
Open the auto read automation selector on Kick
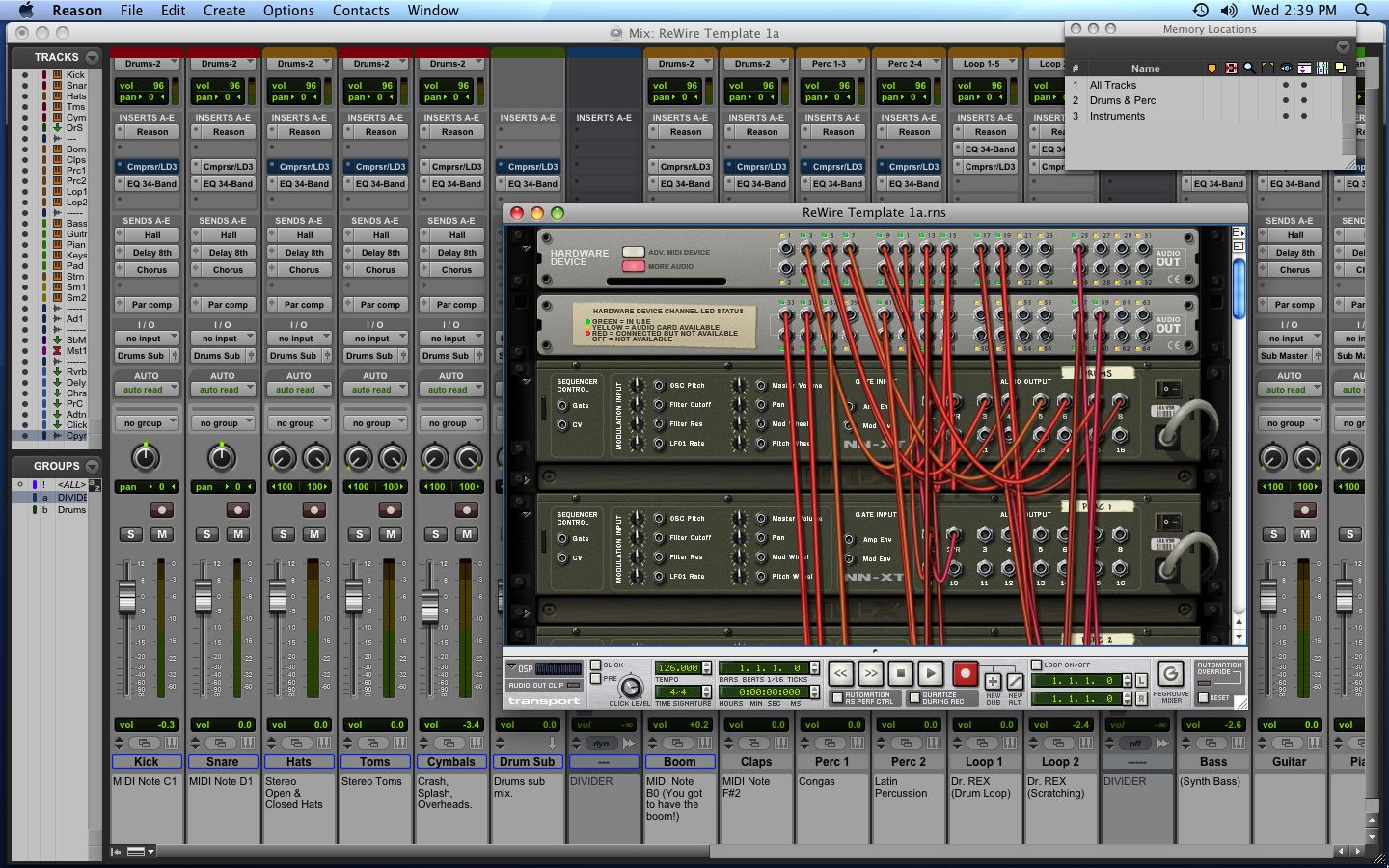(x=147, y=389)
